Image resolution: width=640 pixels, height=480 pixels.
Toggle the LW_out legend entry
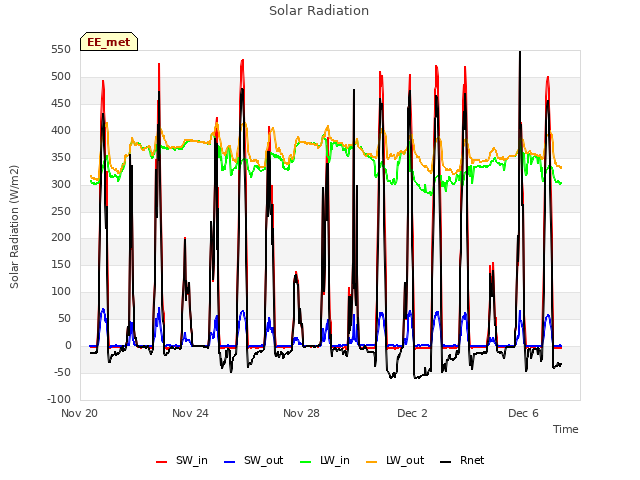point(395,460)
